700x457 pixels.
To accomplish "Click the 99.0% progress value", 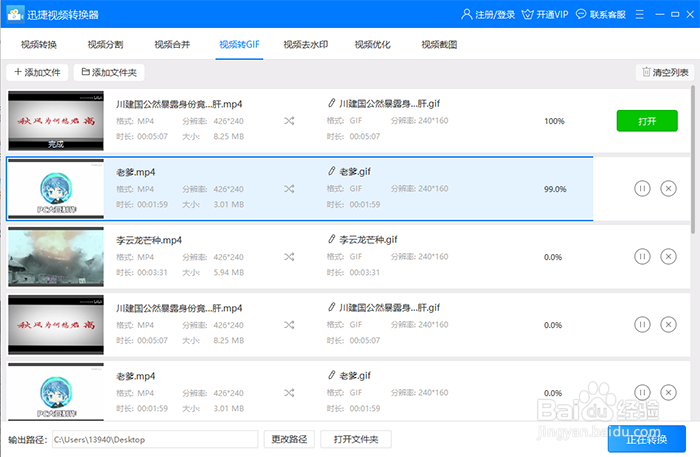I will (x=555, y=189).
